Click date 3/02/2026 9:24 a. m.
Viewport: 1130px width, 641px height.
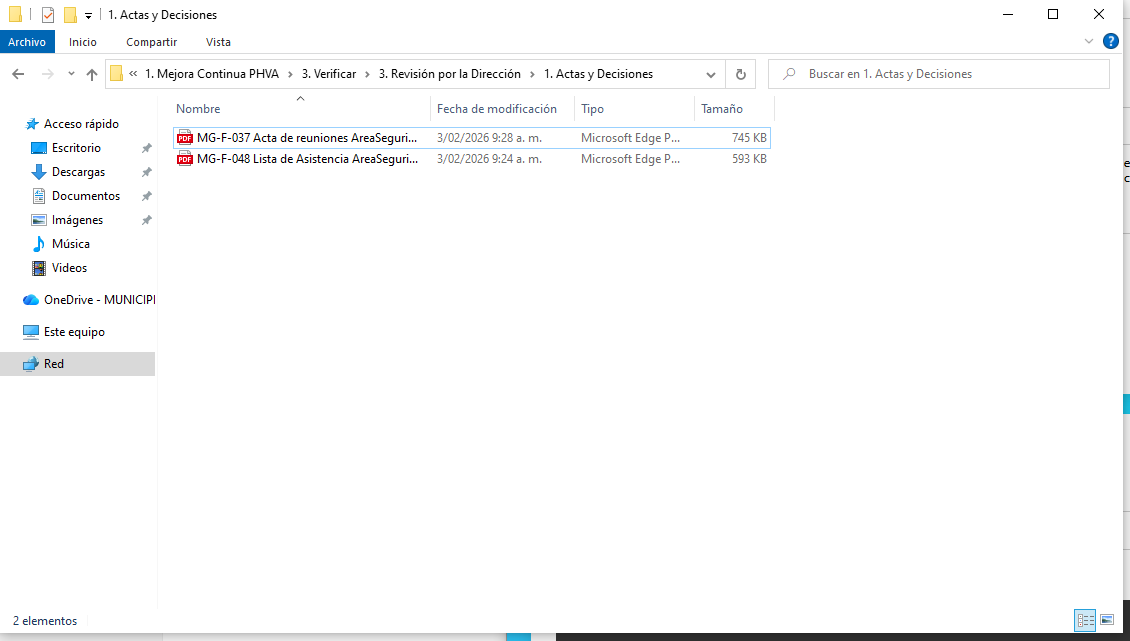click(x=489, y=159)
